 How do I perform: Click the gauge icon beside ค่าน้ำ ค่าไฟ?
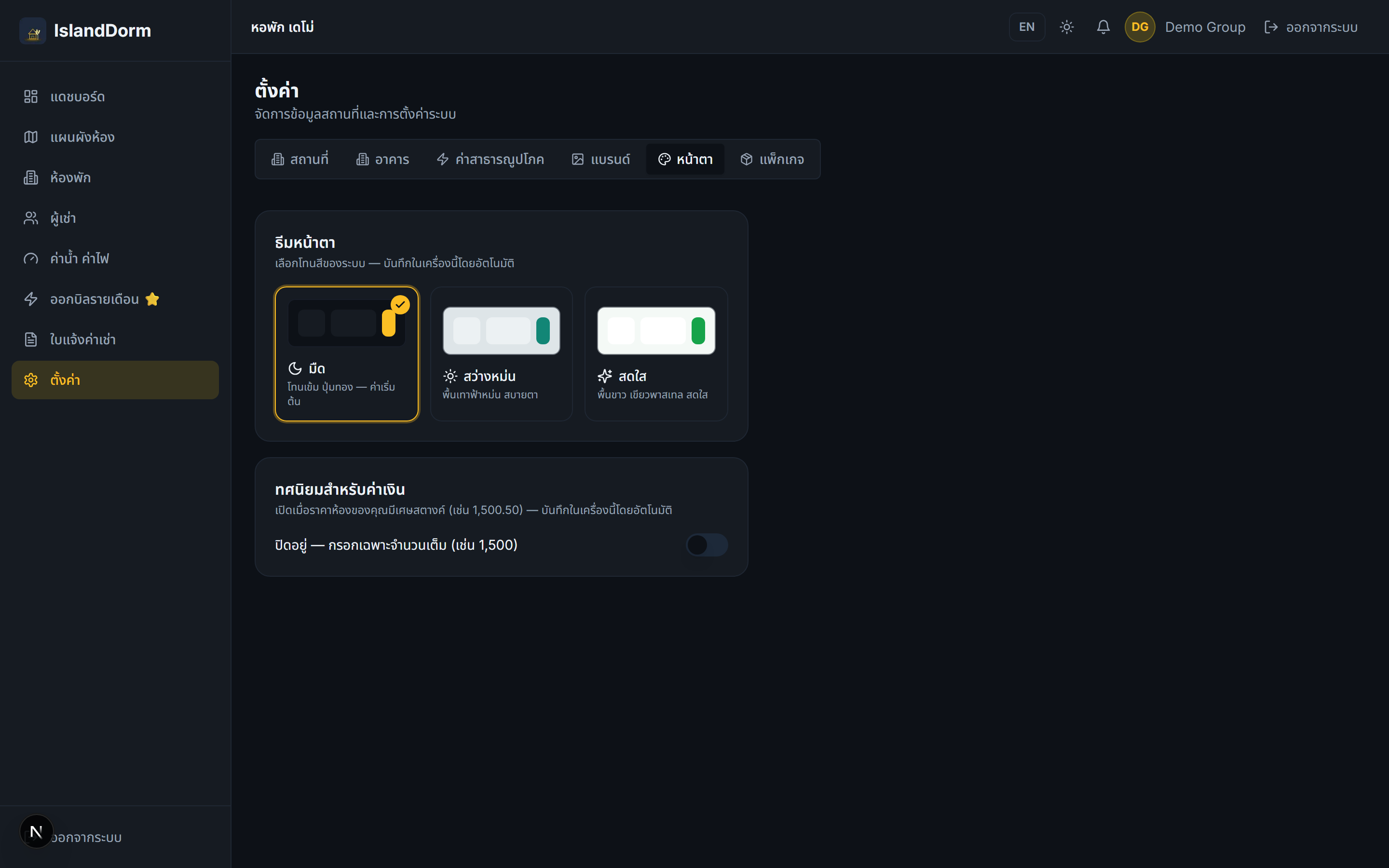[31, 258]
